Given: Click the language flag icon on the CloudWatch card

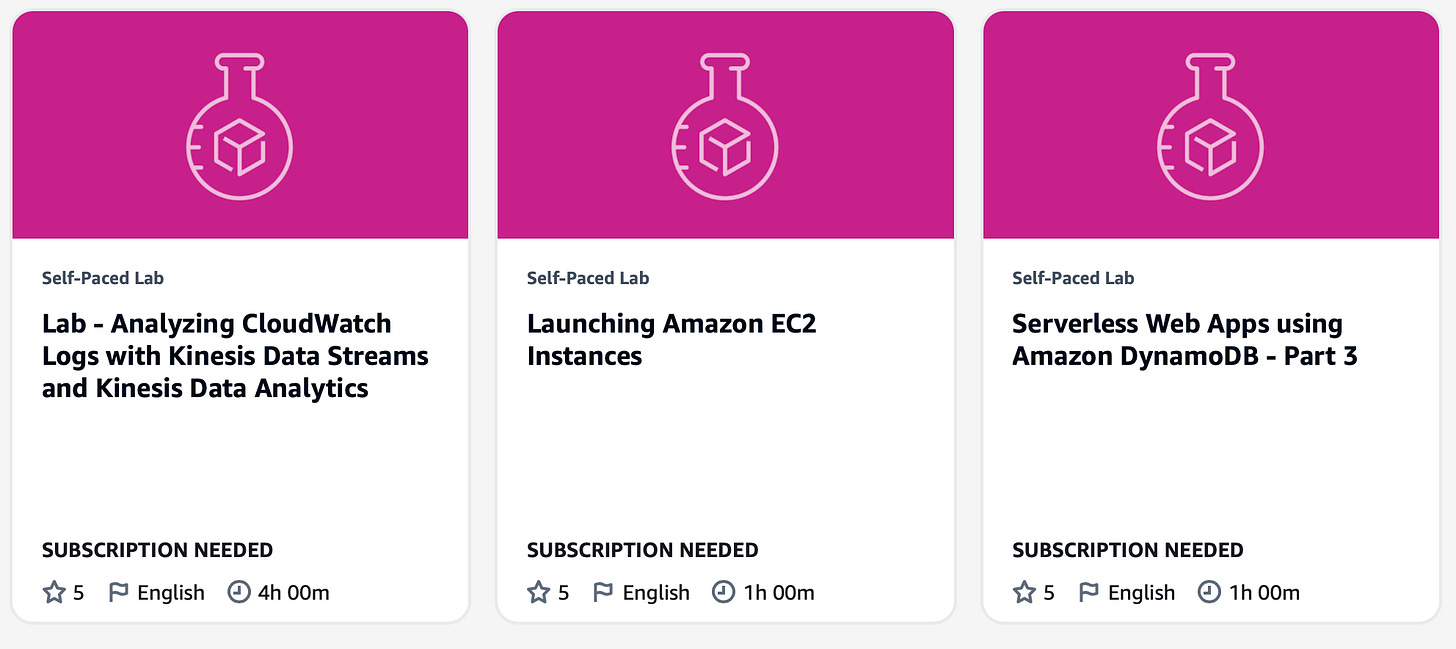Looking at the screenshot, I should [118, 593].
